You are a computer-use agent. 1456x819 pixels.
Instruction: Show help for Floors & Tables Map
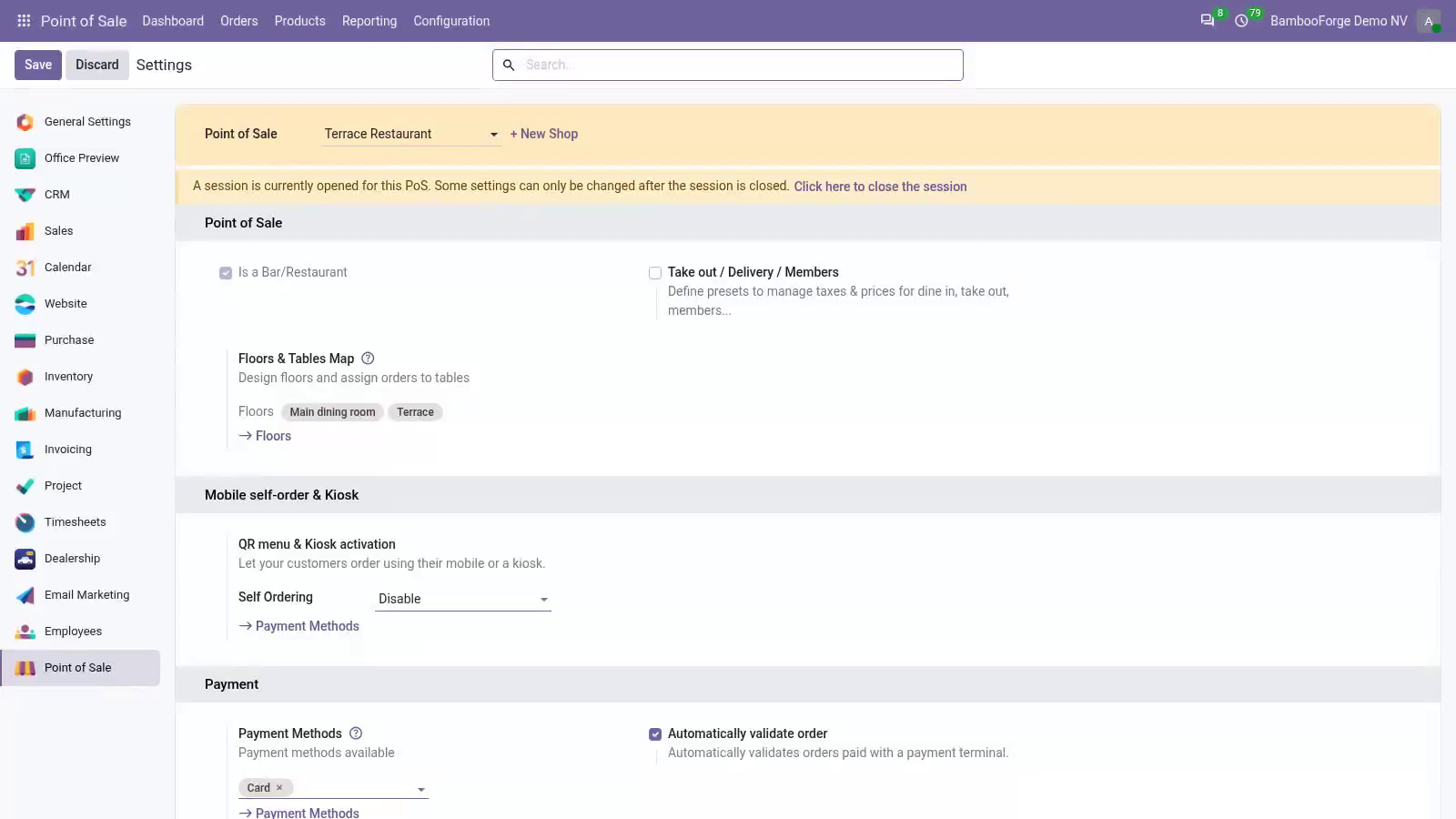pyautogui.click(x=368, y=359)
